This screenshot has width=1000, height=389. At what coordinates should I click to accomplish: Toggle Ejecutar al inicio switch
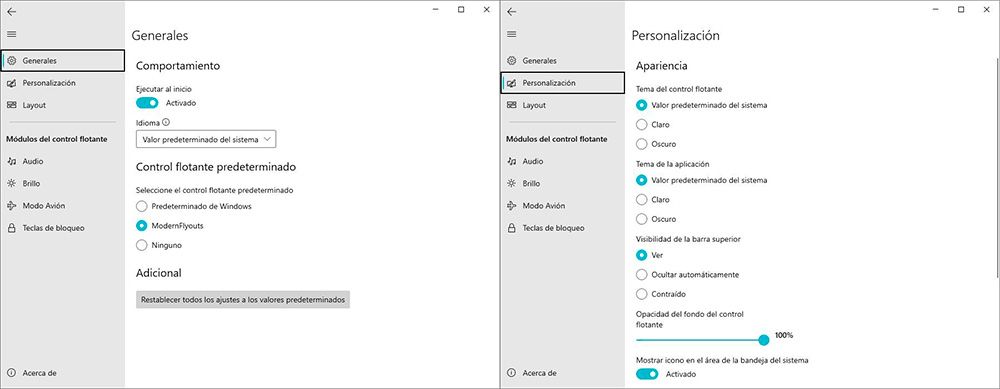[147, 103]
